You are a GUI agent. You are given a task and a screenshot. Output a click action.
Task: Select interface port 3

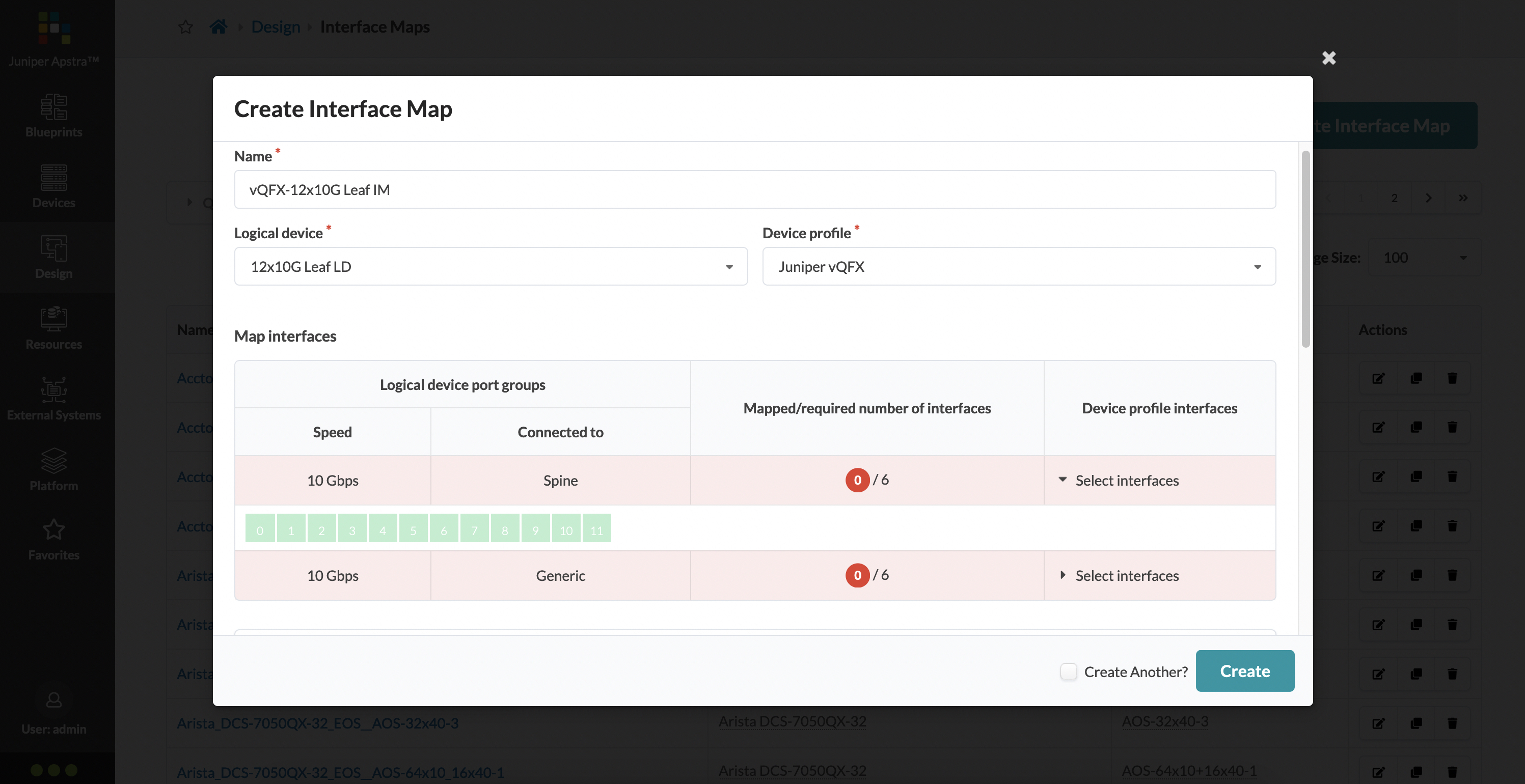pyautogui.click(x=352, y=528)
